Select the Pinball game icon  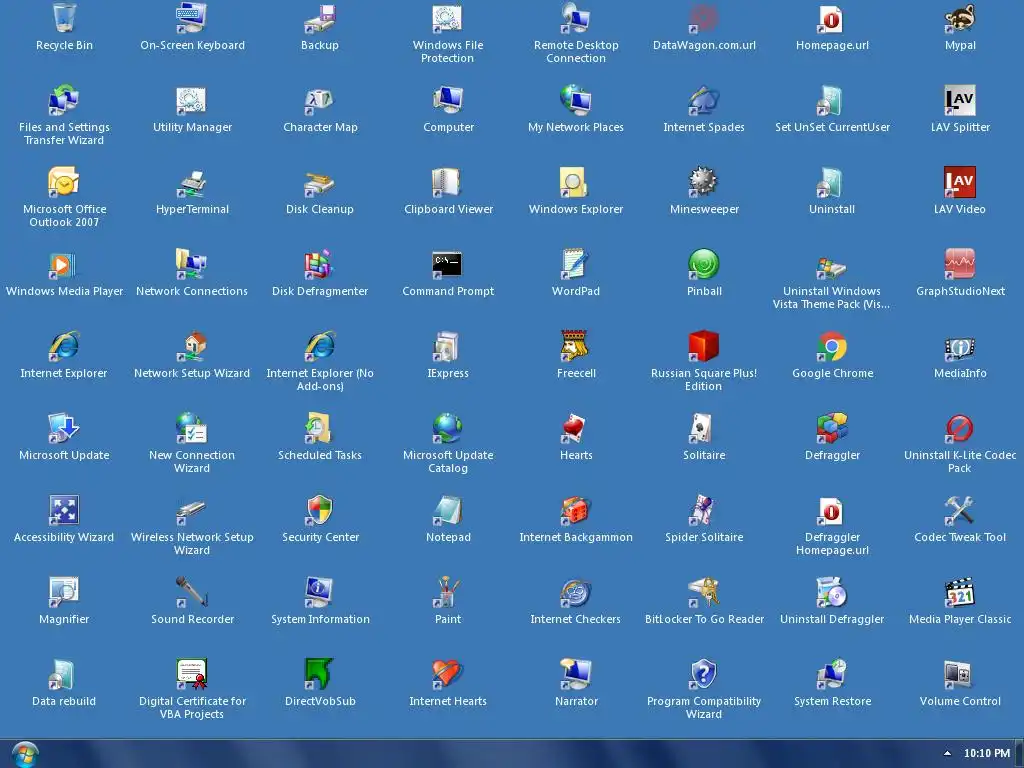(704, 264)
